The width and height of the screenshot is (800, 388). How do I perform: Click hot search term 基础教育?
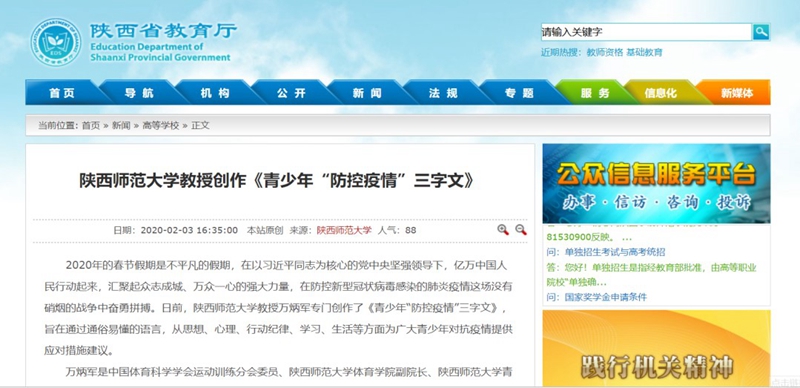point(644,52)
